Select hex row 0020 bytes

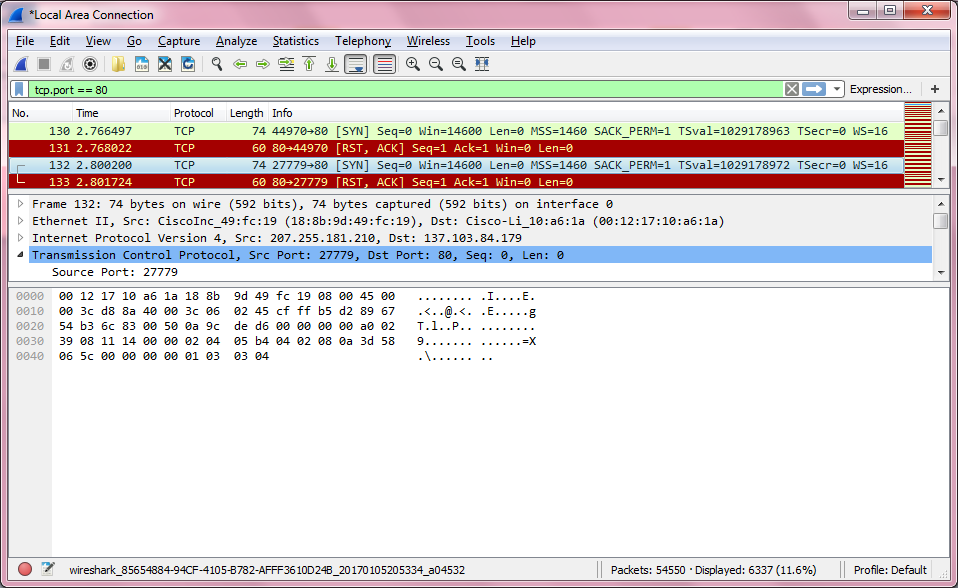click(227, 326)
